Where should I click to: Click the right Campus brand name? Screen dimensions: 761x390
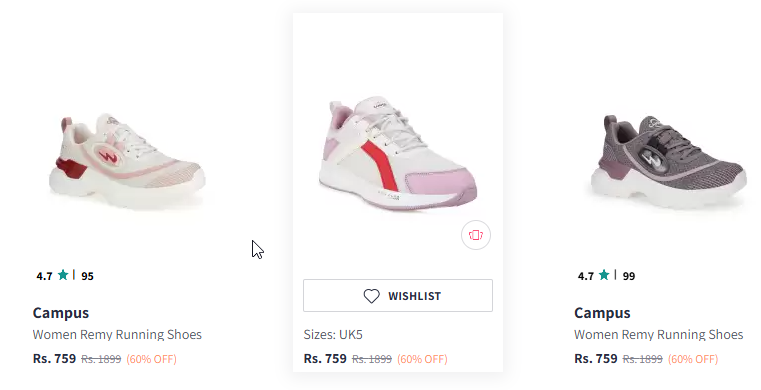[x=602, y=313]
